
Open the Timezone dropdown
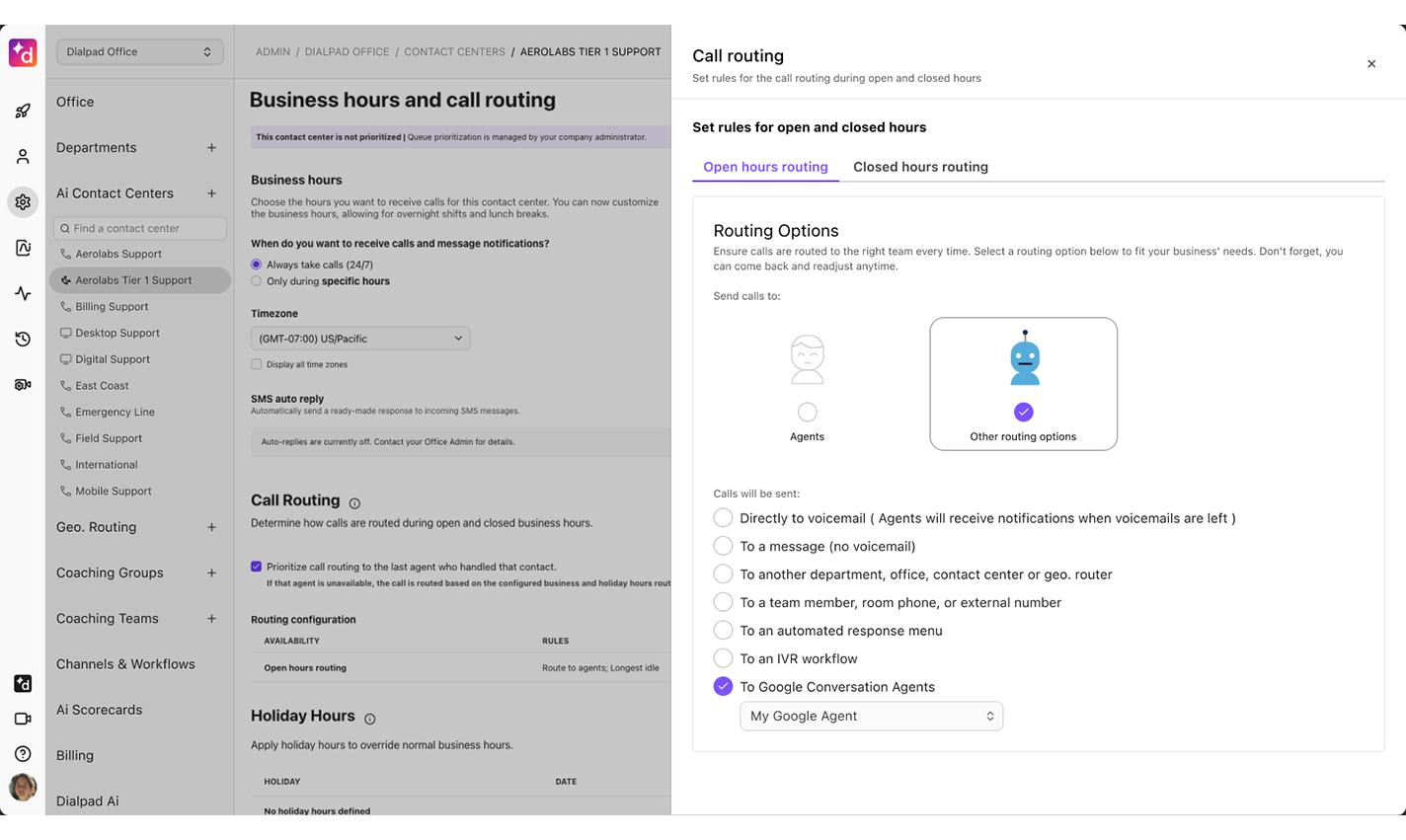coord(359,338)
